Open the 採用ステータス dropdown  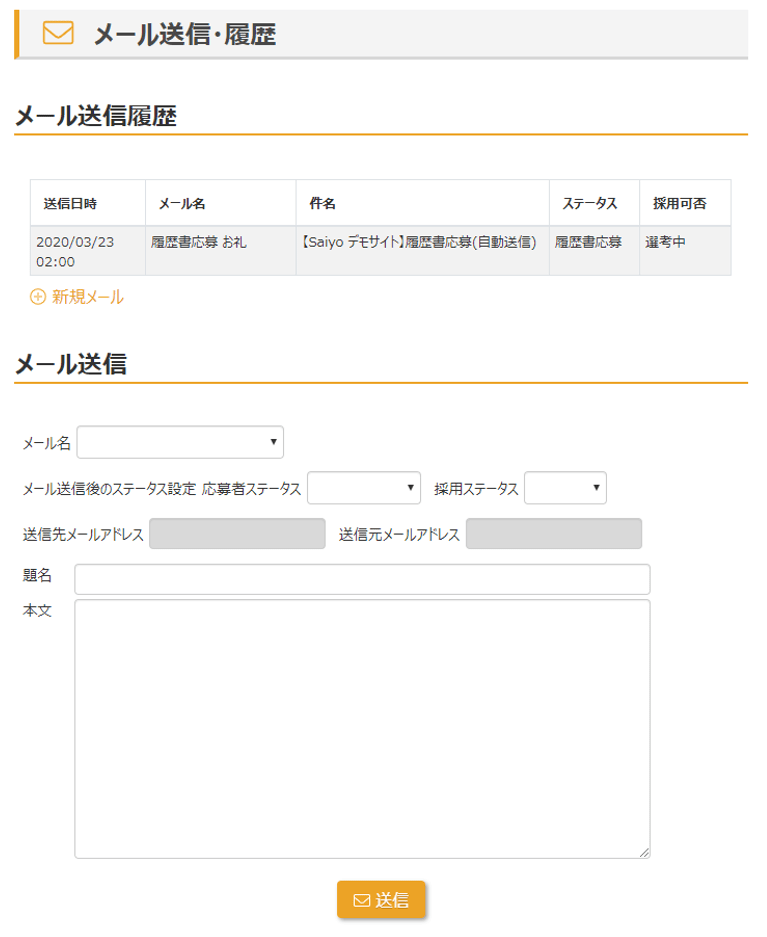pos(565,488)
